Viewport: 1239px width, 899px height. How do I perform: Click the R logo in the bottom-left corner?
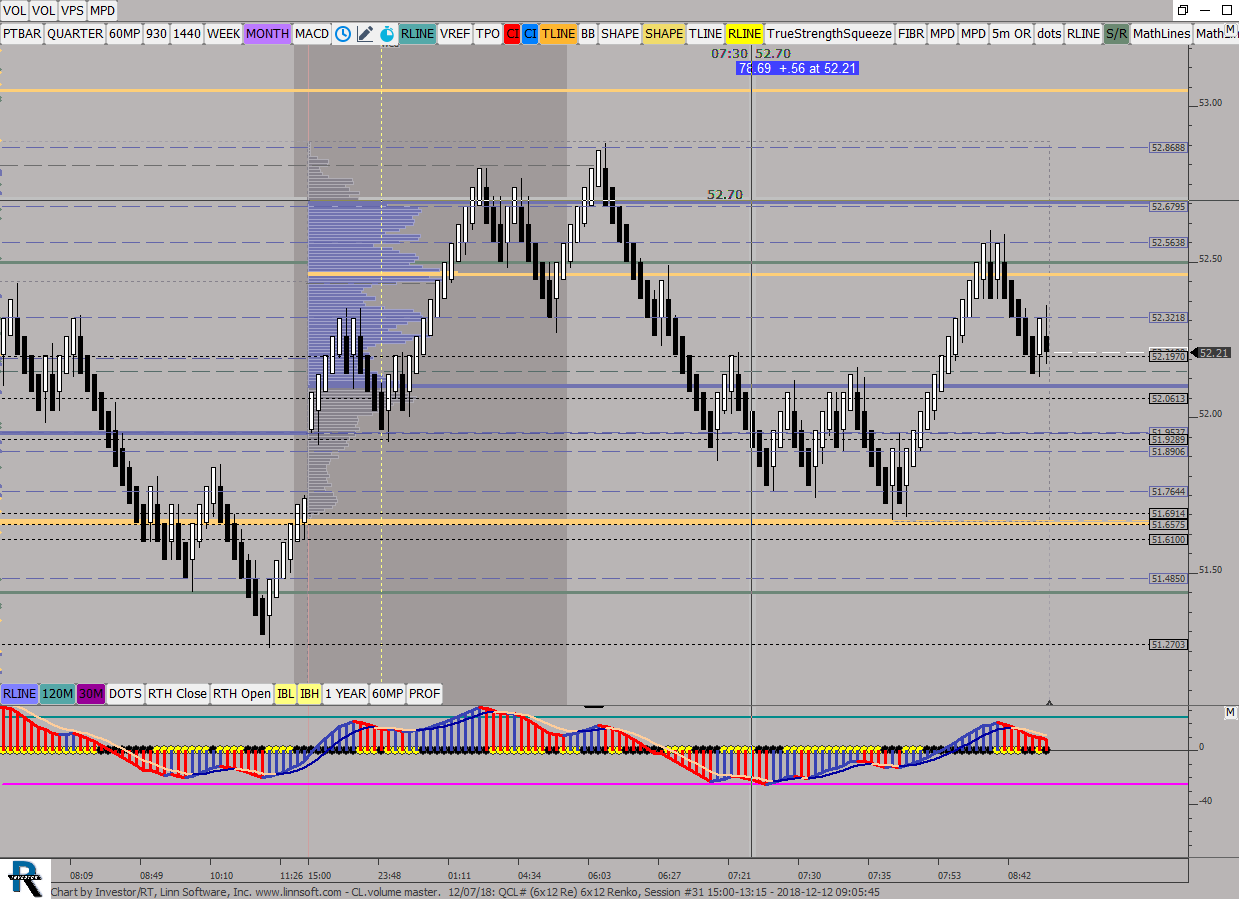pos(24,877)
